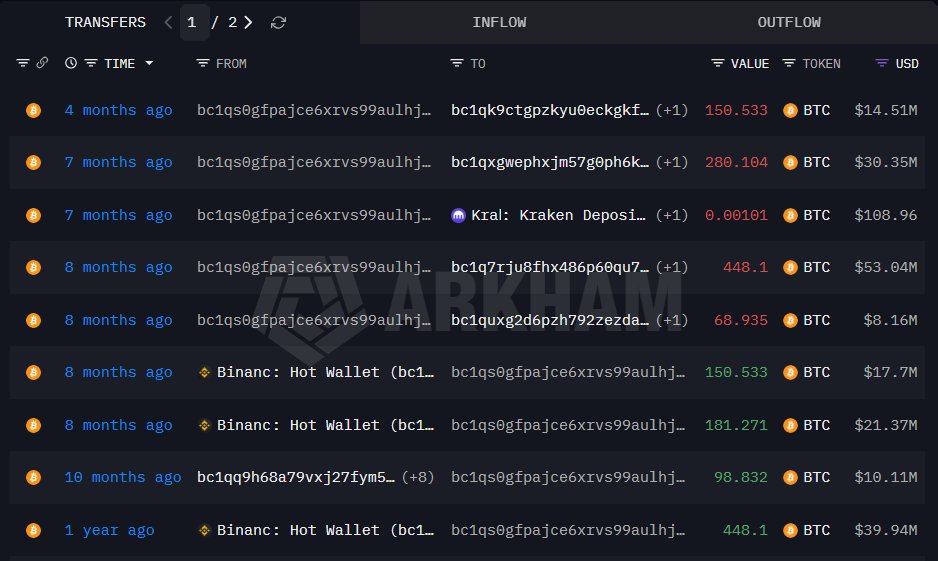
Task: Switch to INFLOW tab
Action: click(x=499, y=22)
